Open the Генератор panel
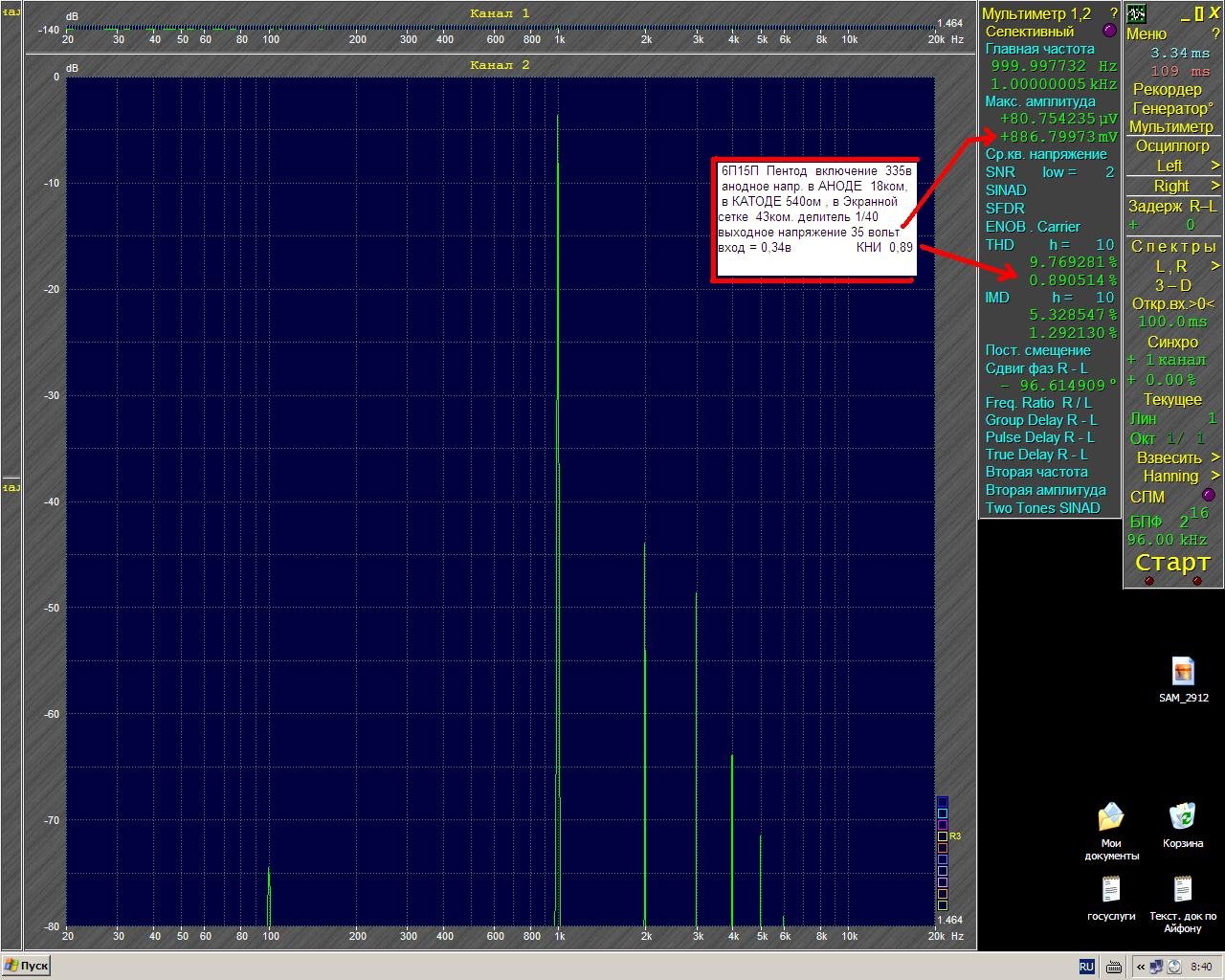The image size is (1225, 980). click(x=1173, y=108)
